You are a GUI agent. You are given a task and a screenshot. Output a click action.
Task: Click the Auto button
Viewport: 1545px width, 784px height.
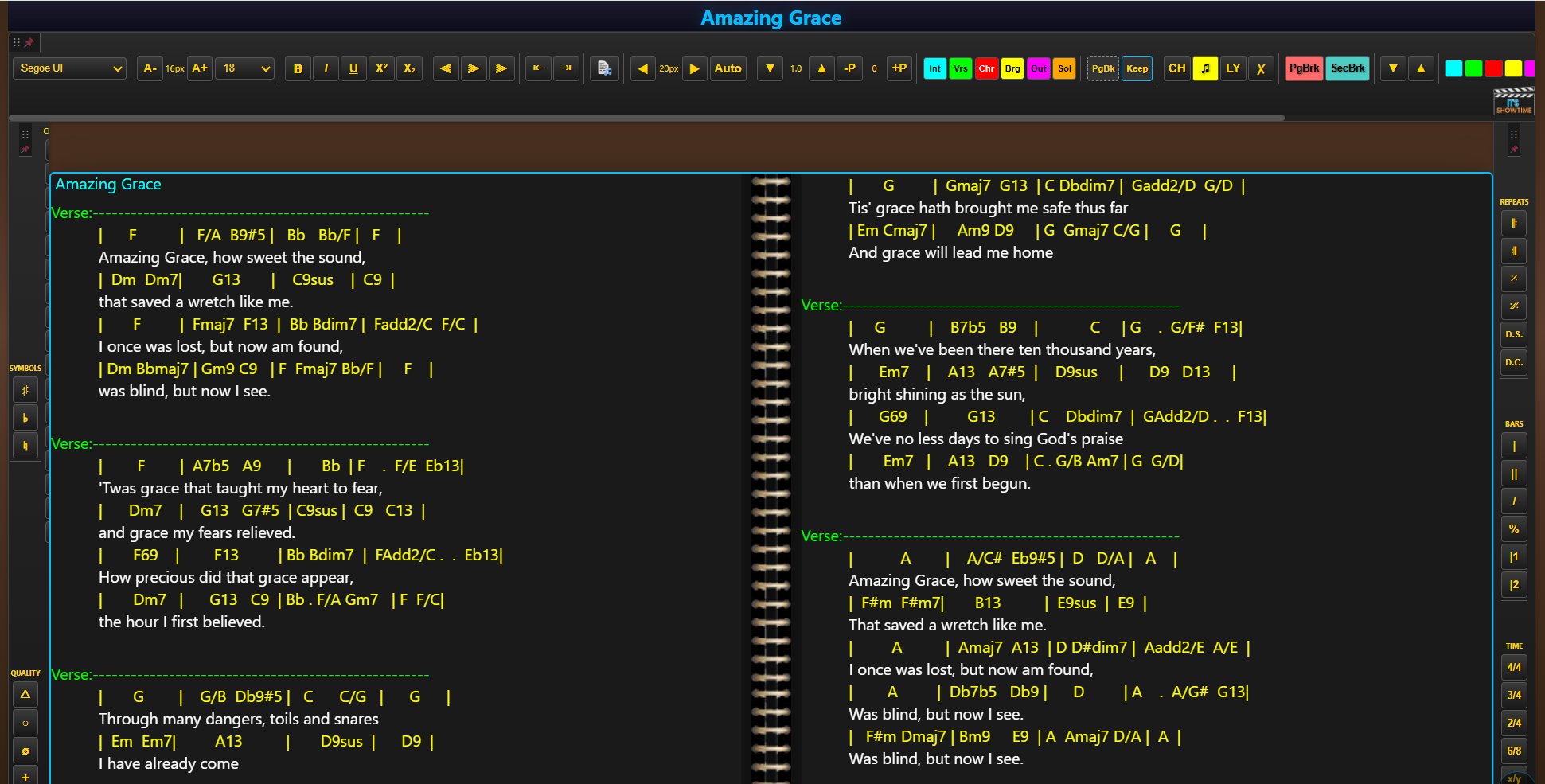[x=728, y=68]
